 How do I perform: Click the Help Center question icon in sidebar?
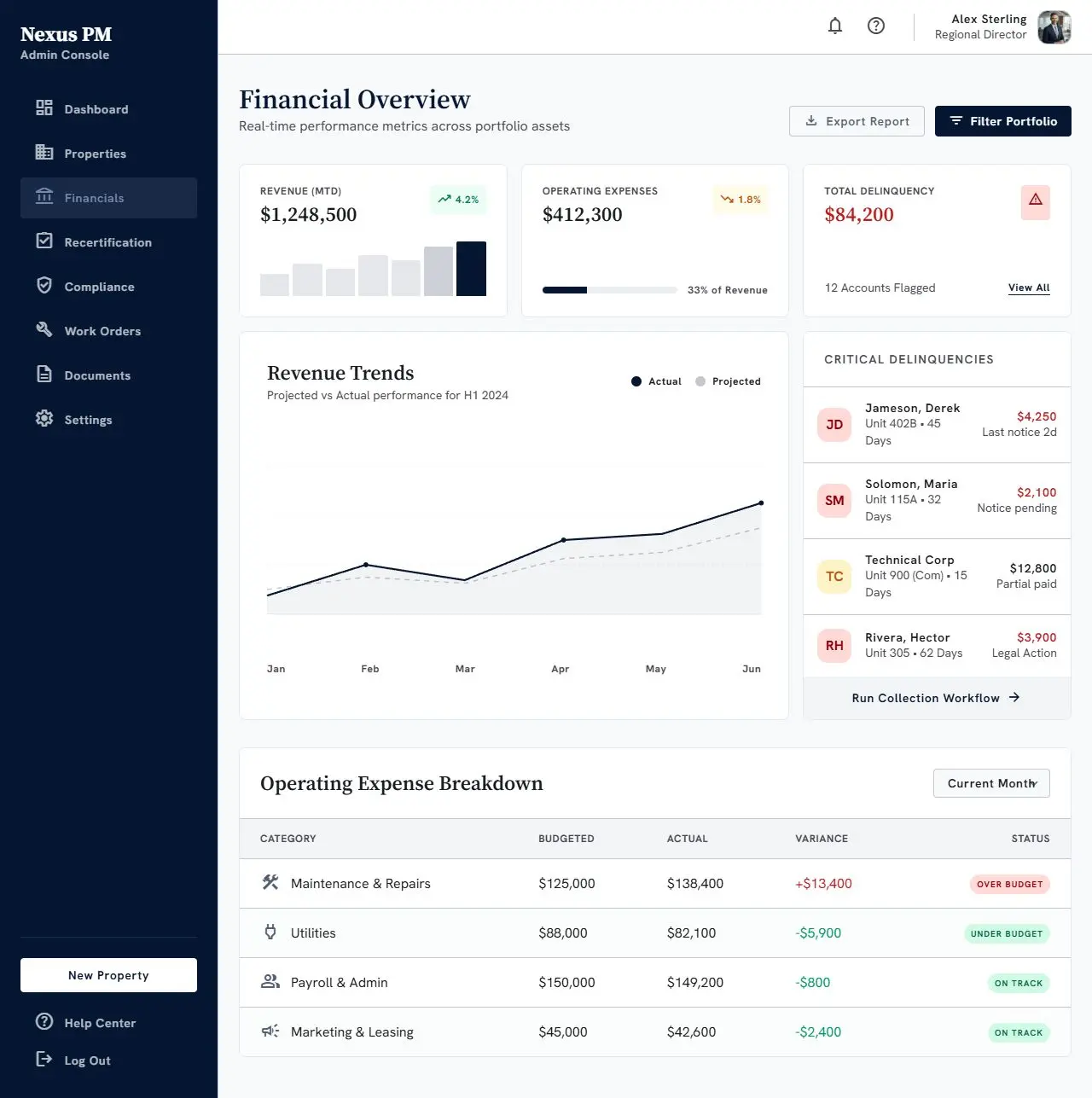44,1021
